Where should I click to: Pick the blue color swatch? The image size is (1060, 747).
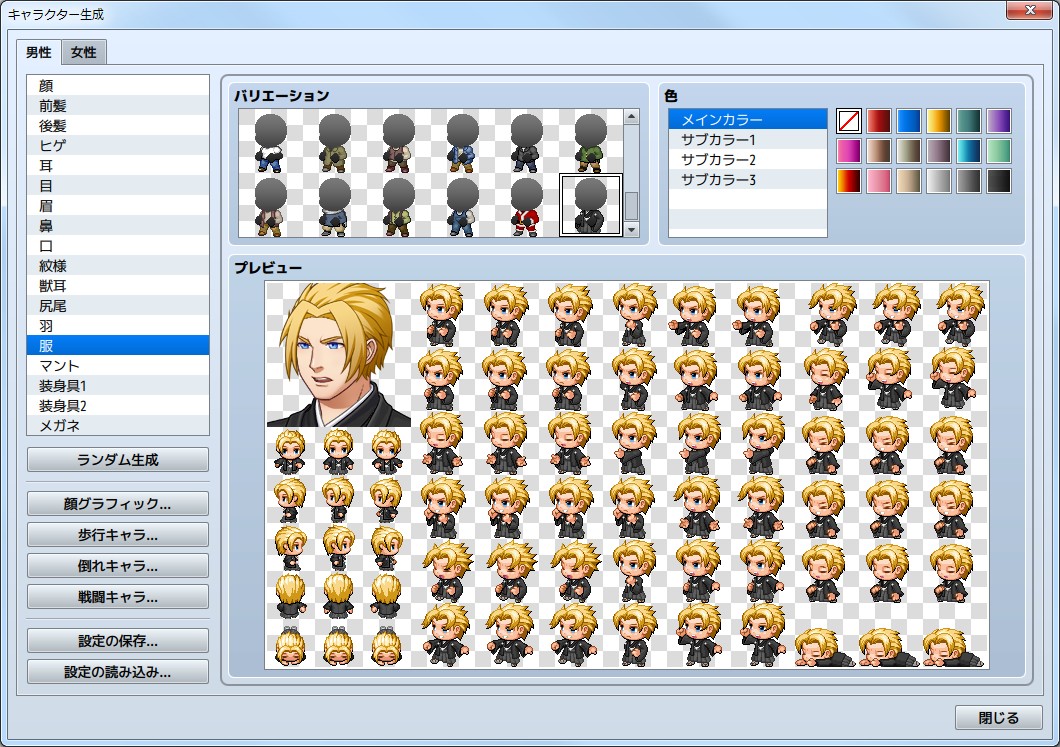point(909,121)
